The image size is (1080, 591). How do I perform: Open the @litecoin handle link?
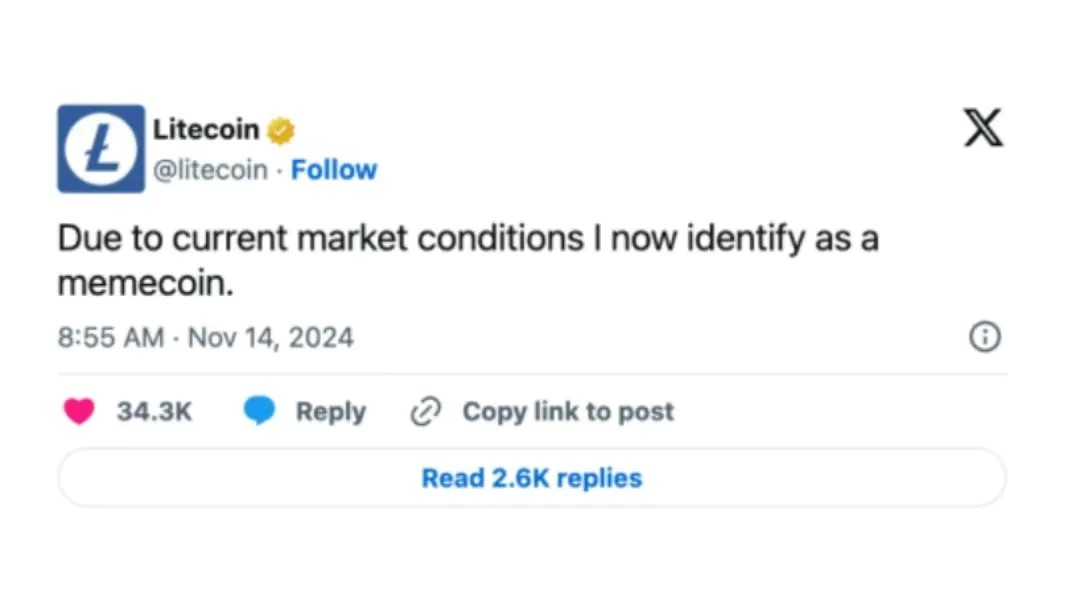pyautogui.click(x=209, y=170)
